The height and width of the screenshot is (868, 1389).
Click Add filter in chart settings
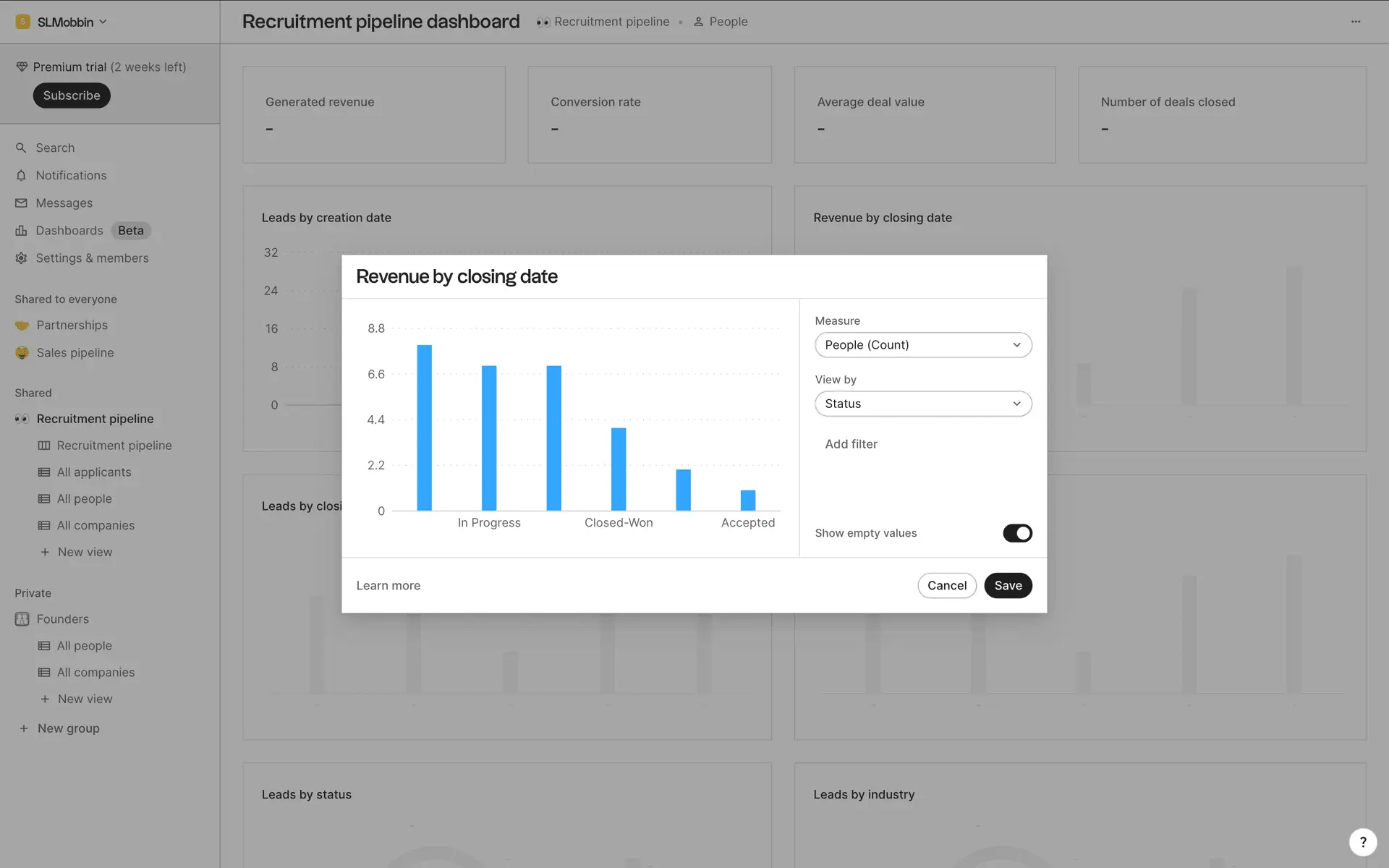pyautogui.click(x=851, y=444)
